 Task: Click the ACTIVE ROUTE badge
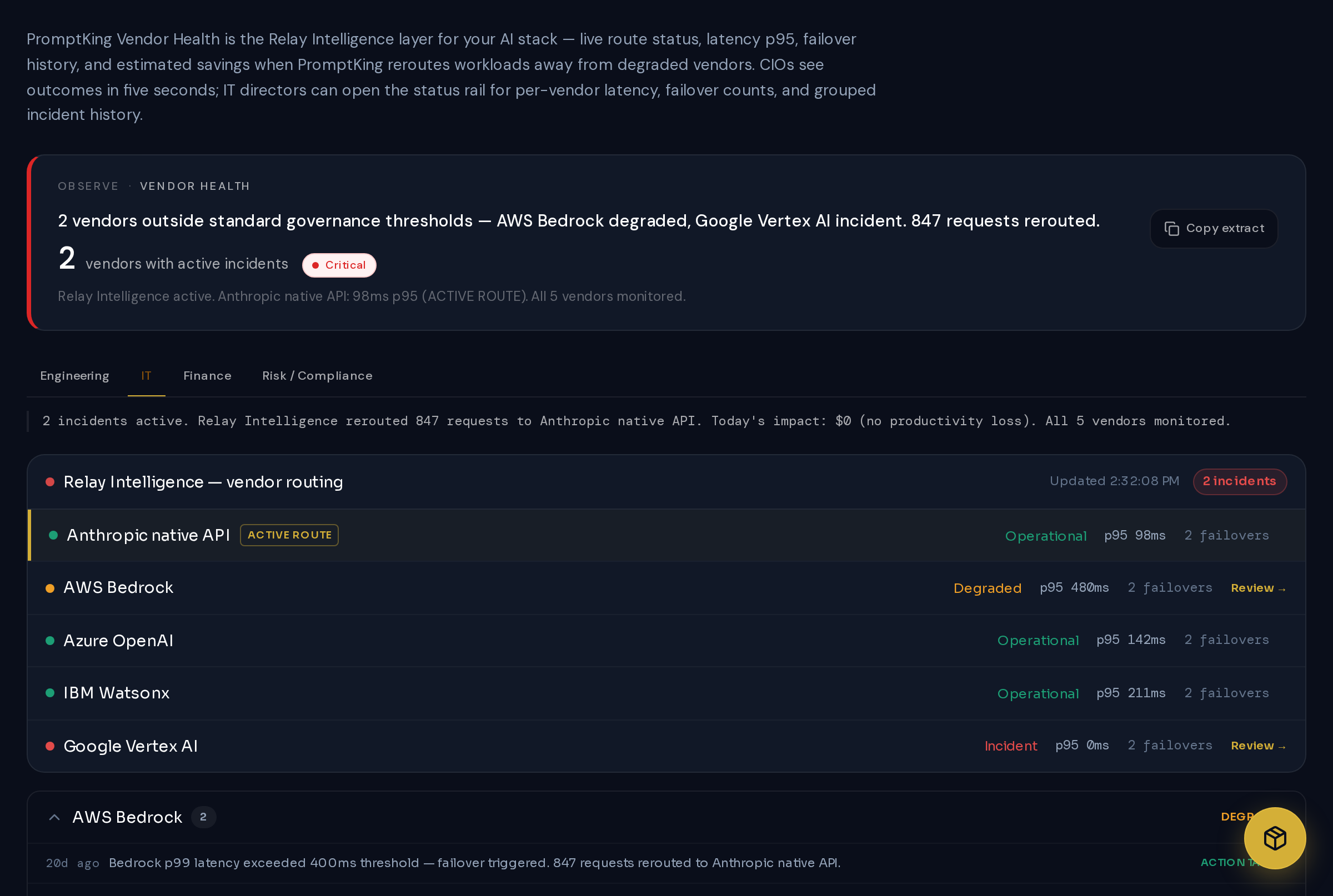click(289, 535)
